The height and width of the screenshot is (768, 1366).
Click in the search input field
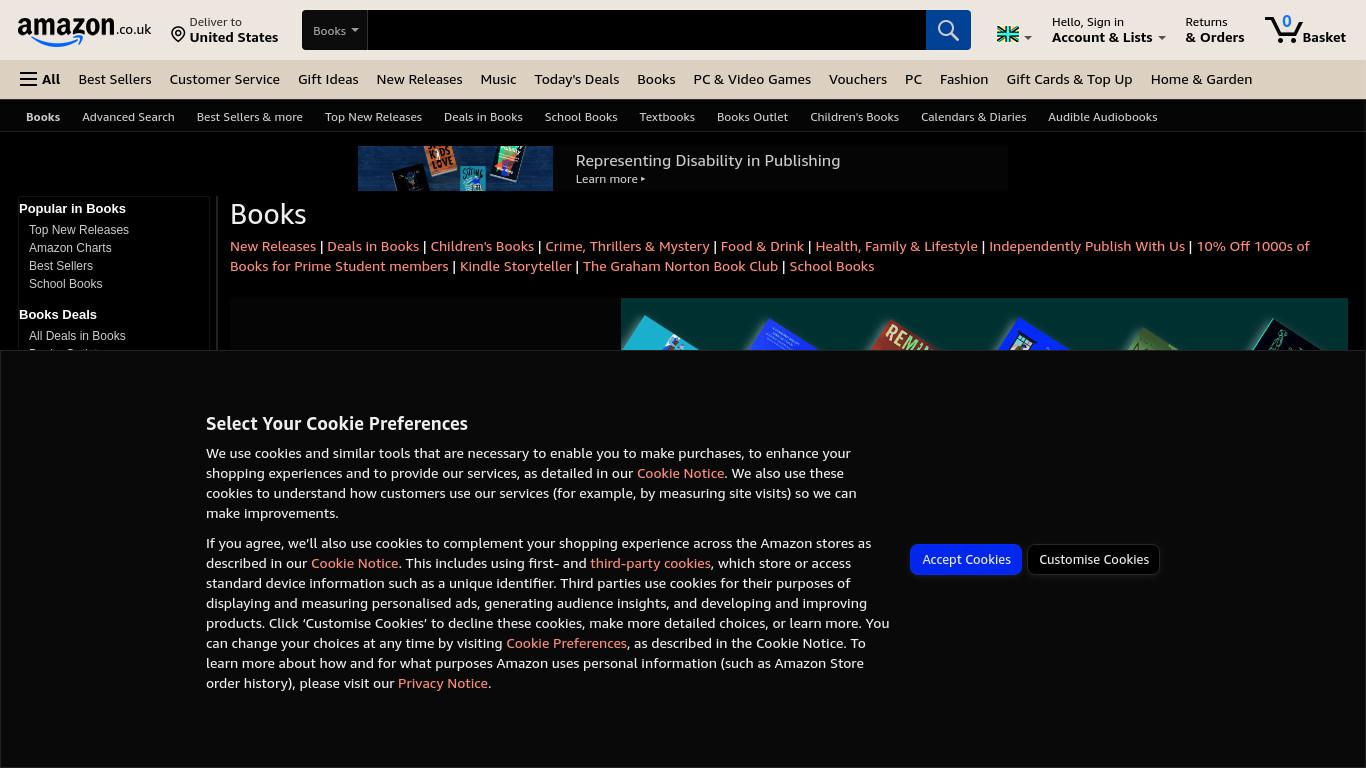(646, 30)
